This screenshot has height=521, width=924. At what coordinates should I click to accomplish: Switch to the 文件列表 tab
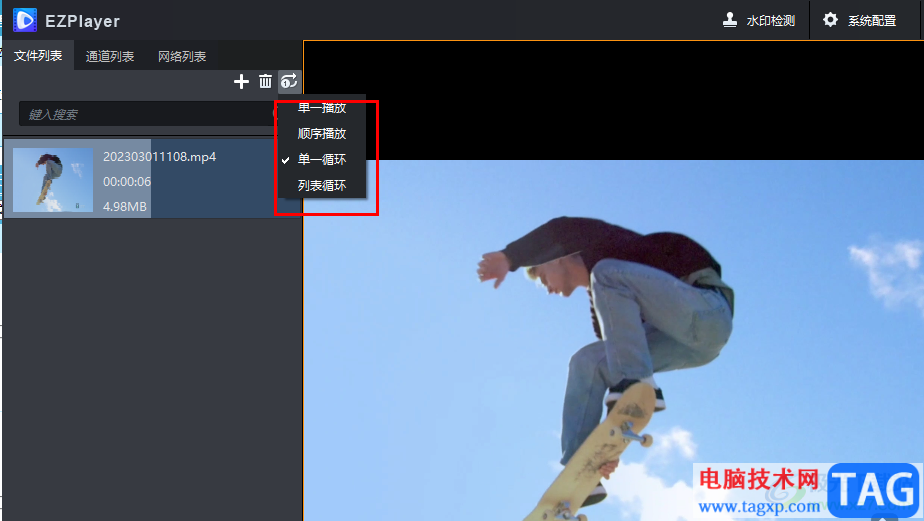38,56
